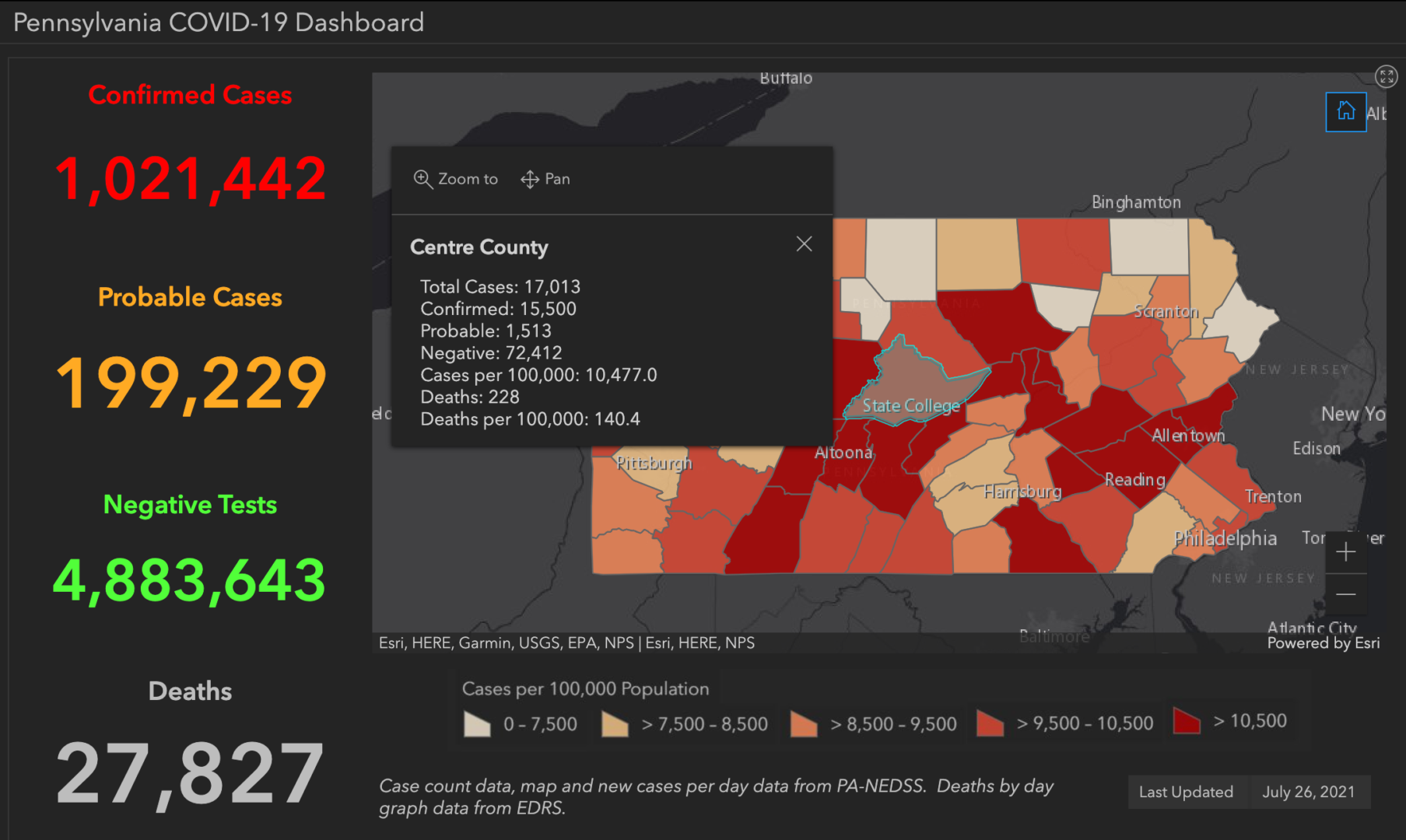Click the "> 9,500 – 10,500" legend swatch
Screen dimensions: 1406x840
(x=990, y=722)
